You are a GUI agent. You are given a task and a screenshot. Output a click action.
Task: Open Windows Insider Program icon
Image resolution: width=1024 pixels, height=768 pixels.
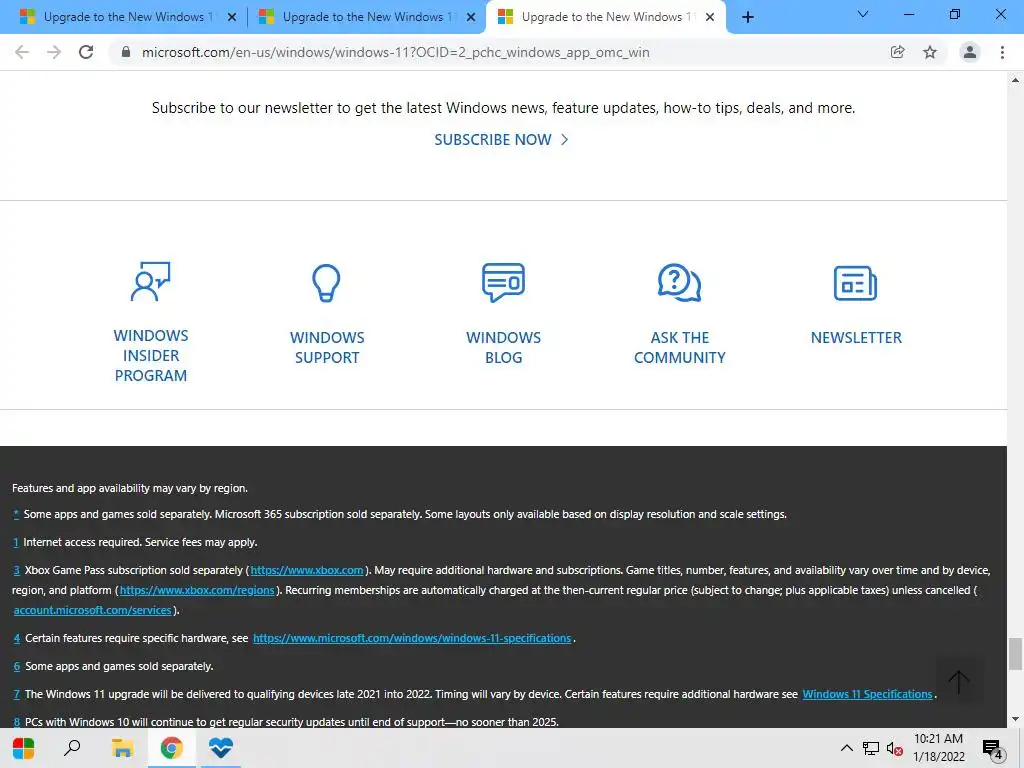click(x=150, y=281)
